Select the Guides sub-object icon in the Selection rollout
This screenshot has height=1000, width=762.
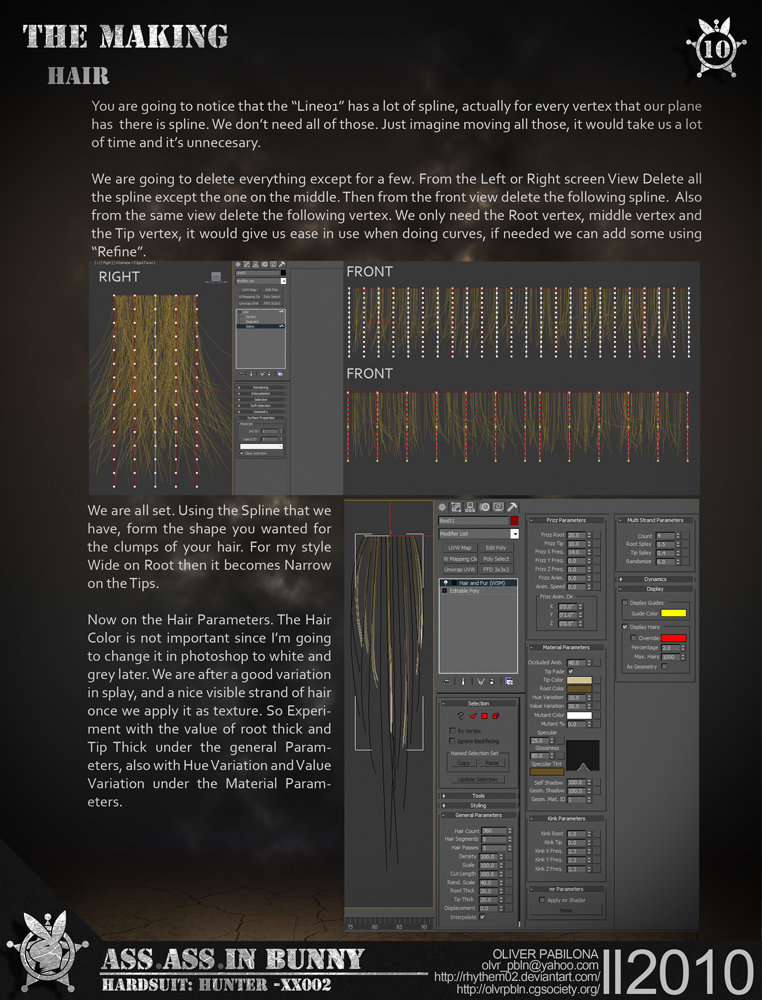click(x=461, y=716)
